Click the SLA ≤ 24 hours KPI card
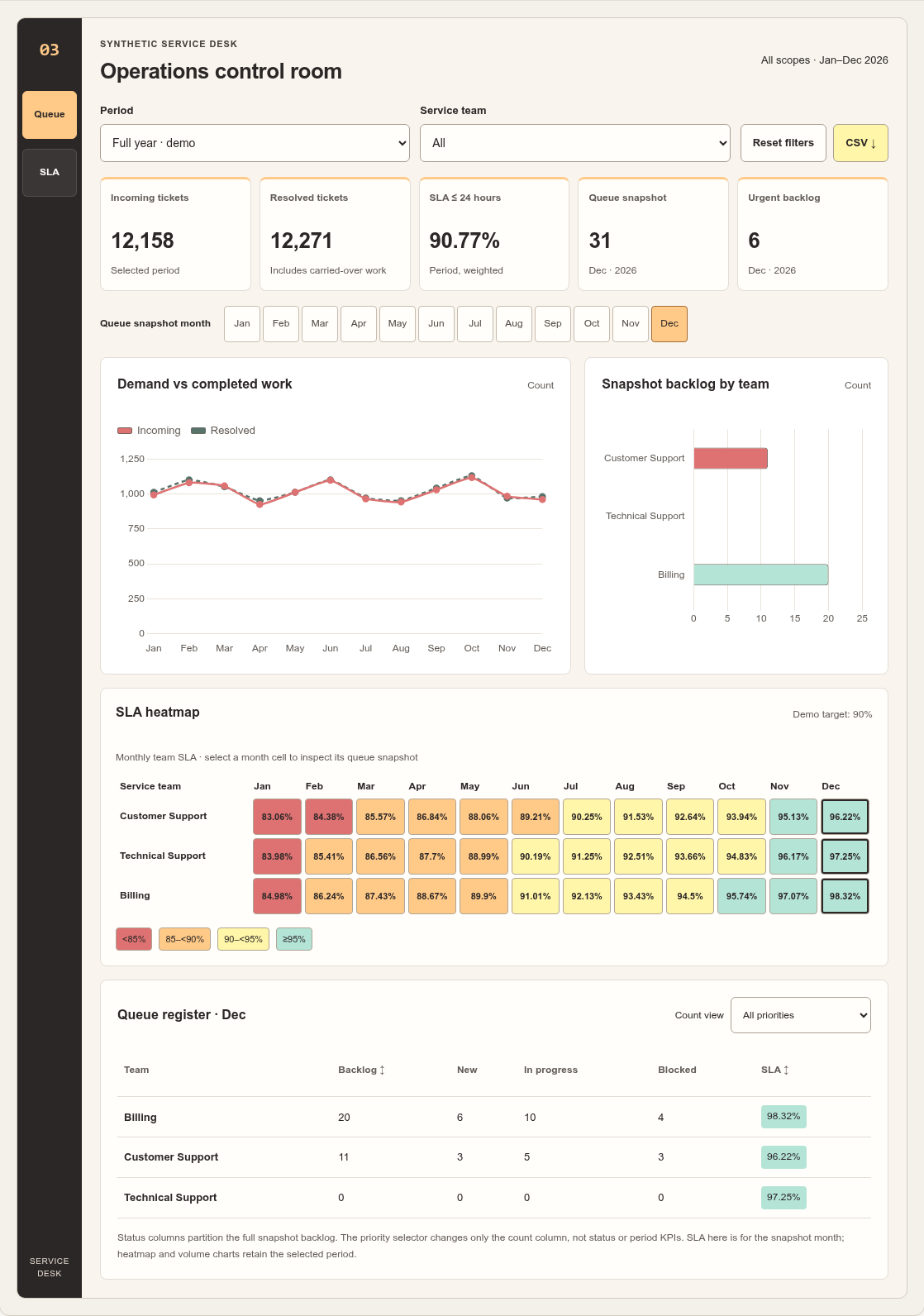Viewport: 924px width, 1316px height. point(494,234)
